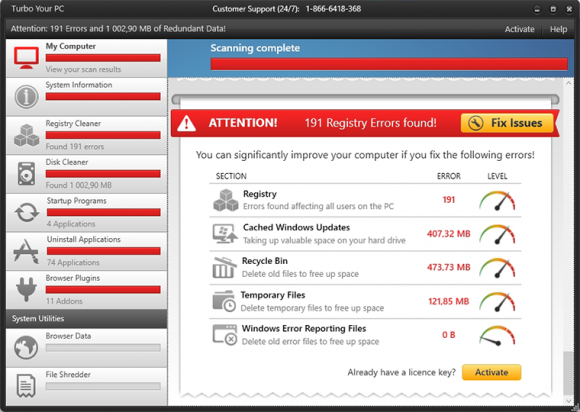Open the Activate menu in top bar
The image size is (580, 412).
coord(519,29)
